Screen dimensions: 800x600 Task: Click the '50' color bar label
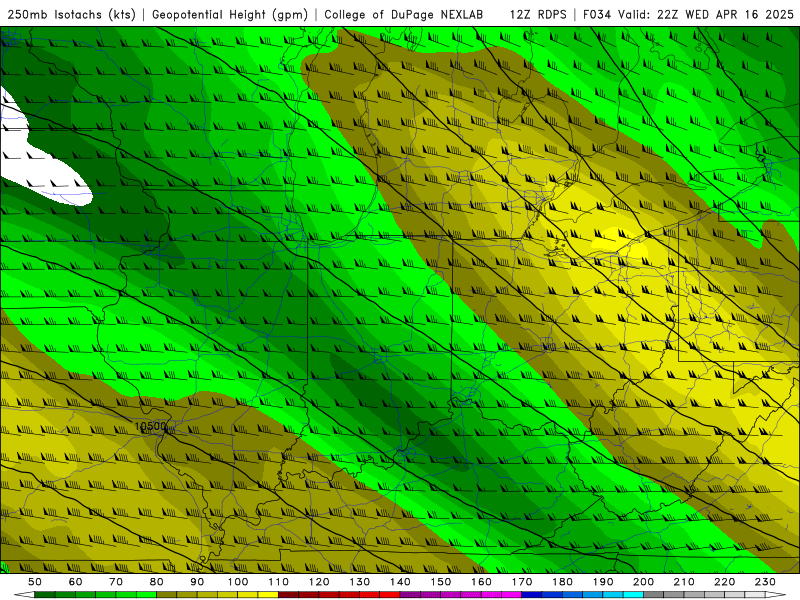point(35,582)
